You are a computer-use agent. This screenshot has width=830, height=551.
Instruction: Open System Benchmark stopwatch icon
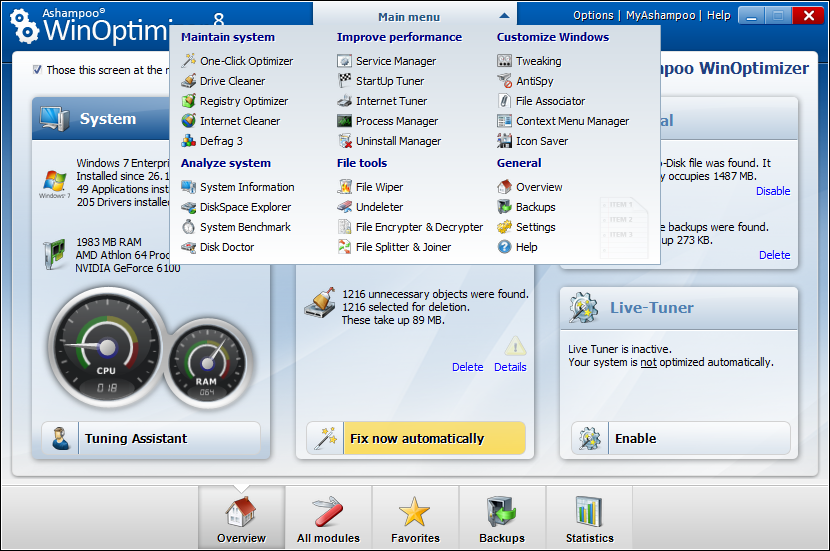(188, 227)
